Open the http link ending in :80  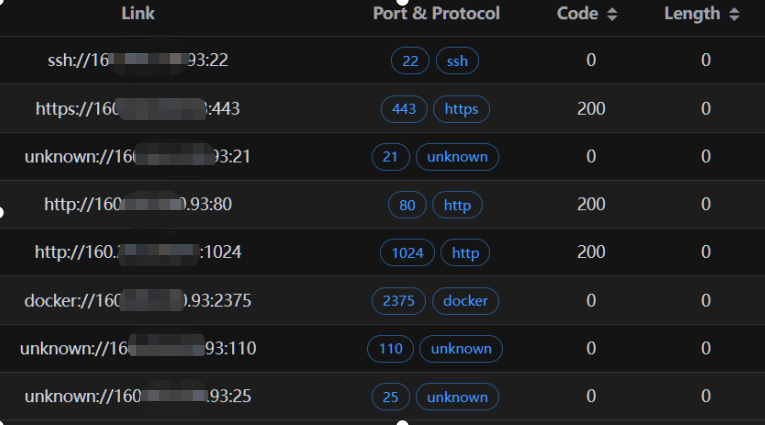coord(138,204)
